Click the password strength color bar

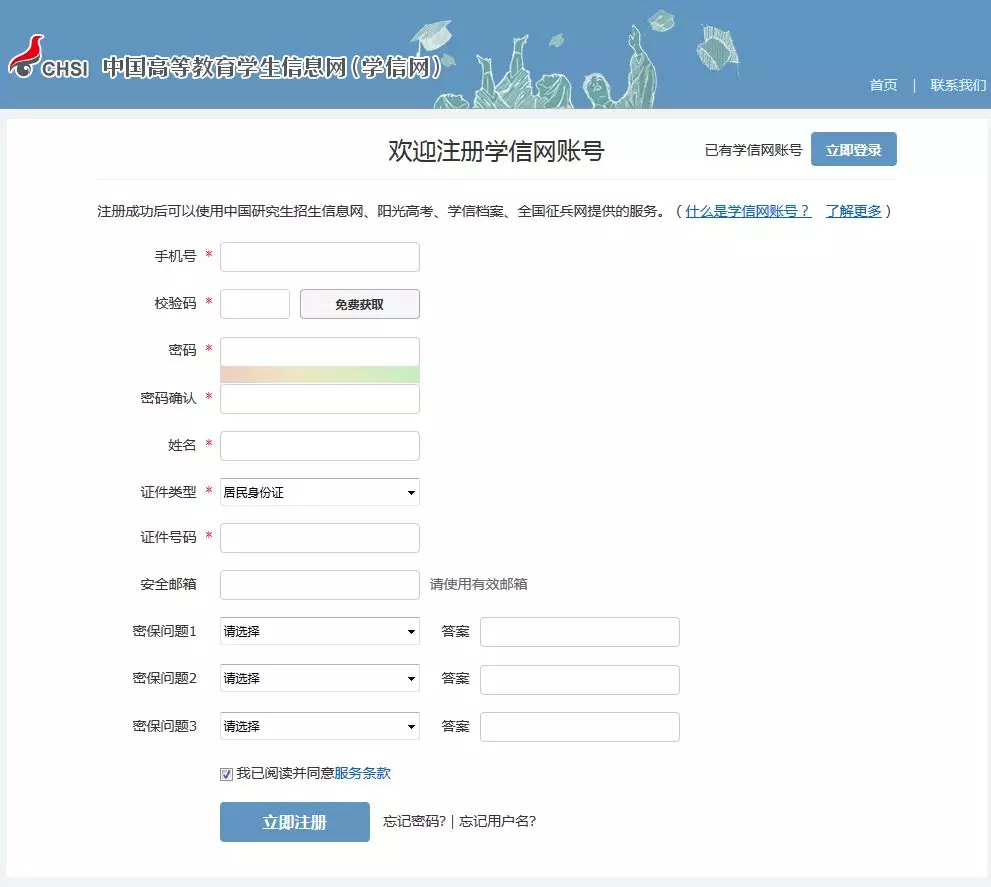tap(320, 374)
